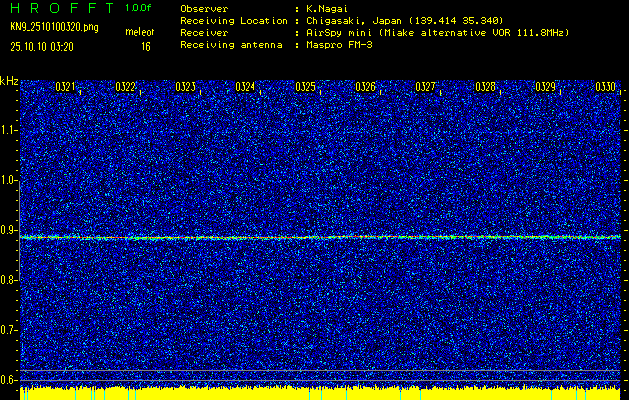This screenshot has width=629, height=400.
Task: Click the kHz axis unit label
Action: point(9,80)
